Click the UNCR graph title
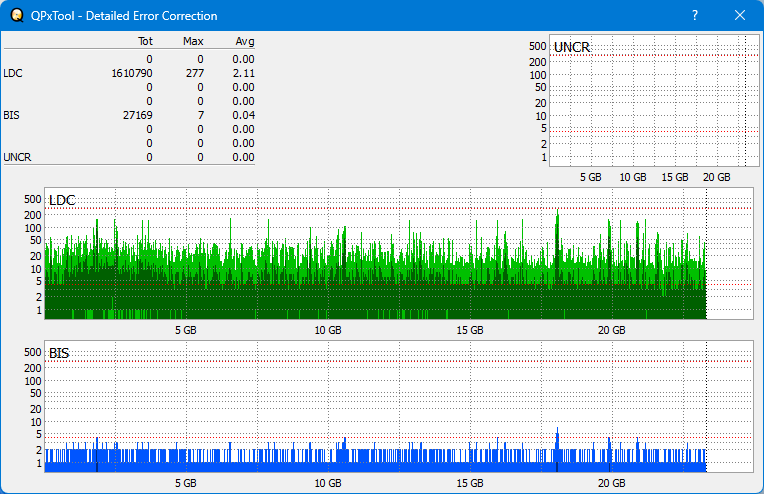The height and width of the screenshot is (494, 764). pos(572,47)
